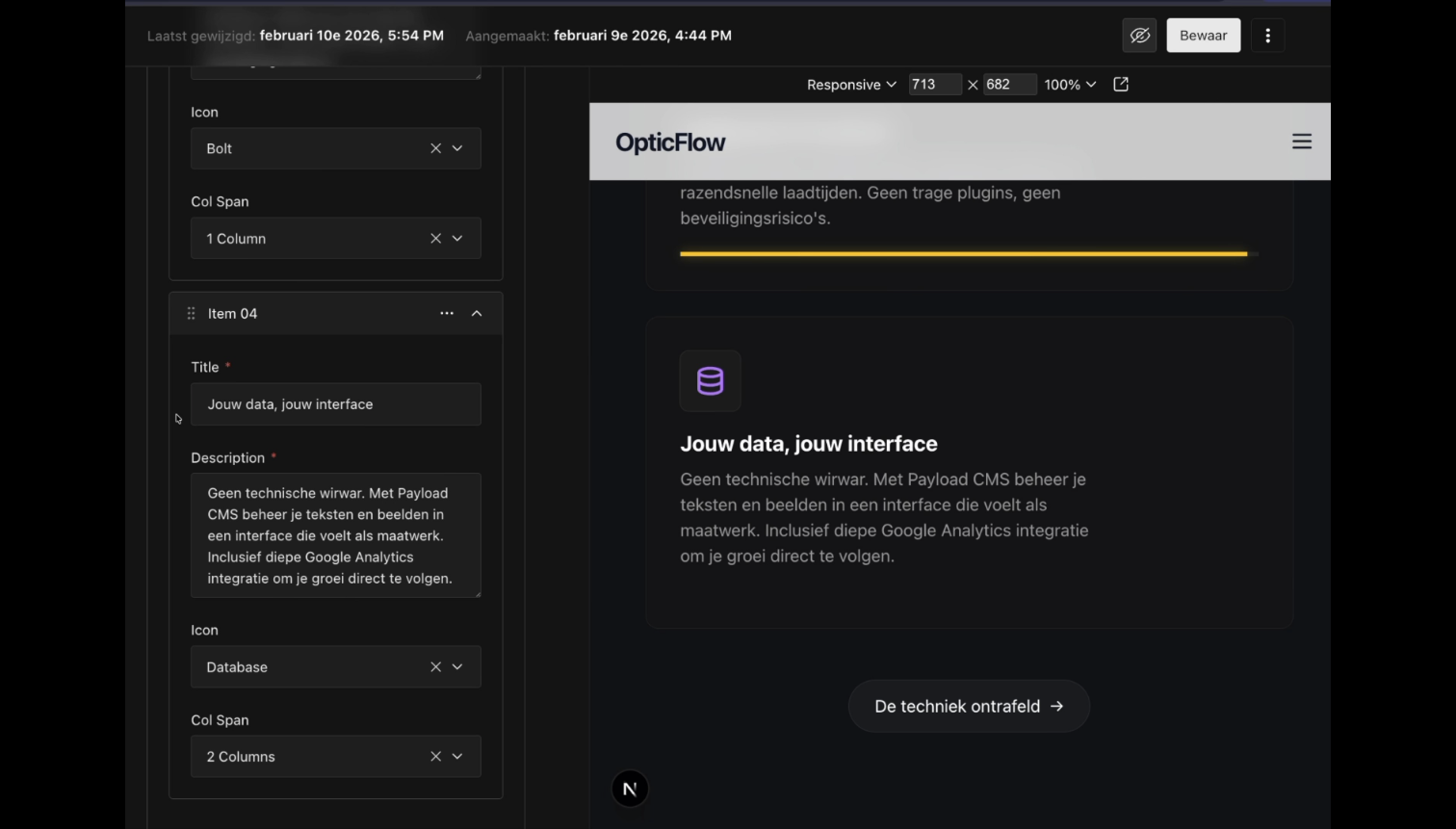Focus the Title field 'Jouw data, jouw interface'
1456x829 pixels.
(x=335, y=404)
